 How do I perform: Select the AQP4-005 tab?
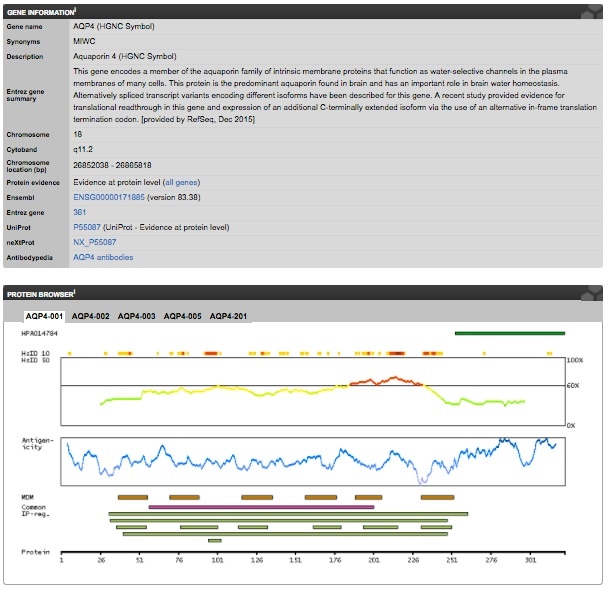tap(182, 316)
